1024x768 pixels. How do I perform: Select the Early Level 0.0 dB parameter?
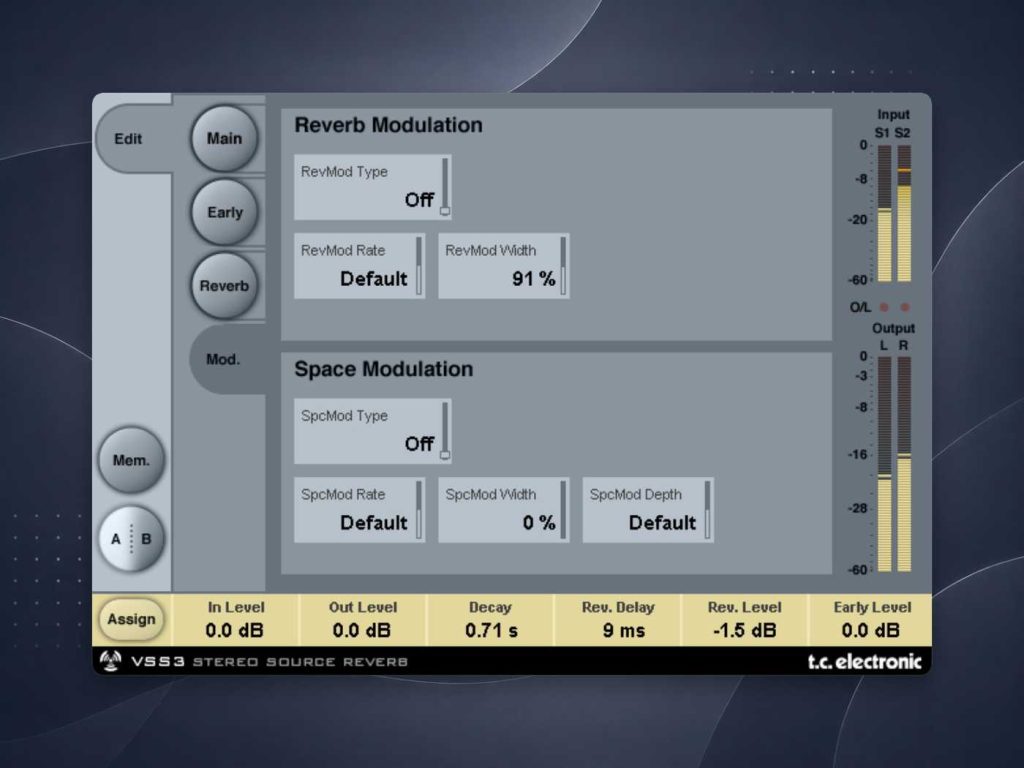871,620
